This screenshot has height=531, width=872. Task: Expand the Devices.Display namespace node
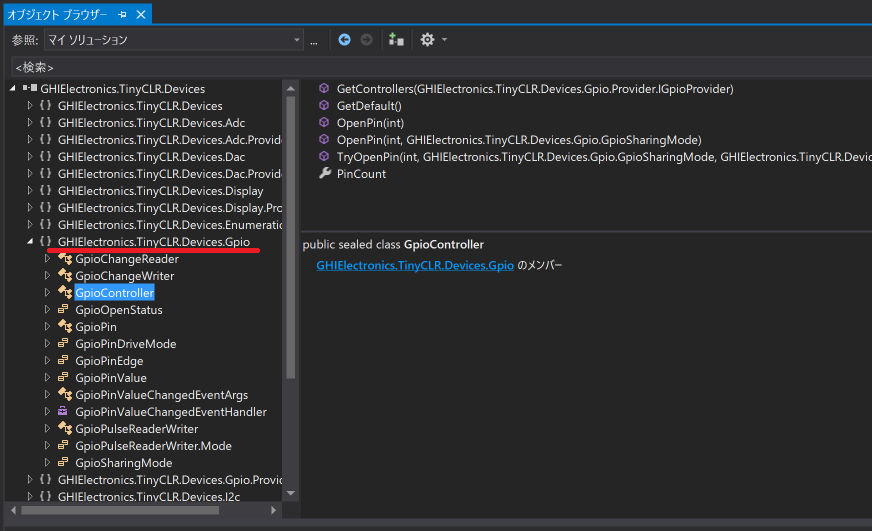point(30,191)
